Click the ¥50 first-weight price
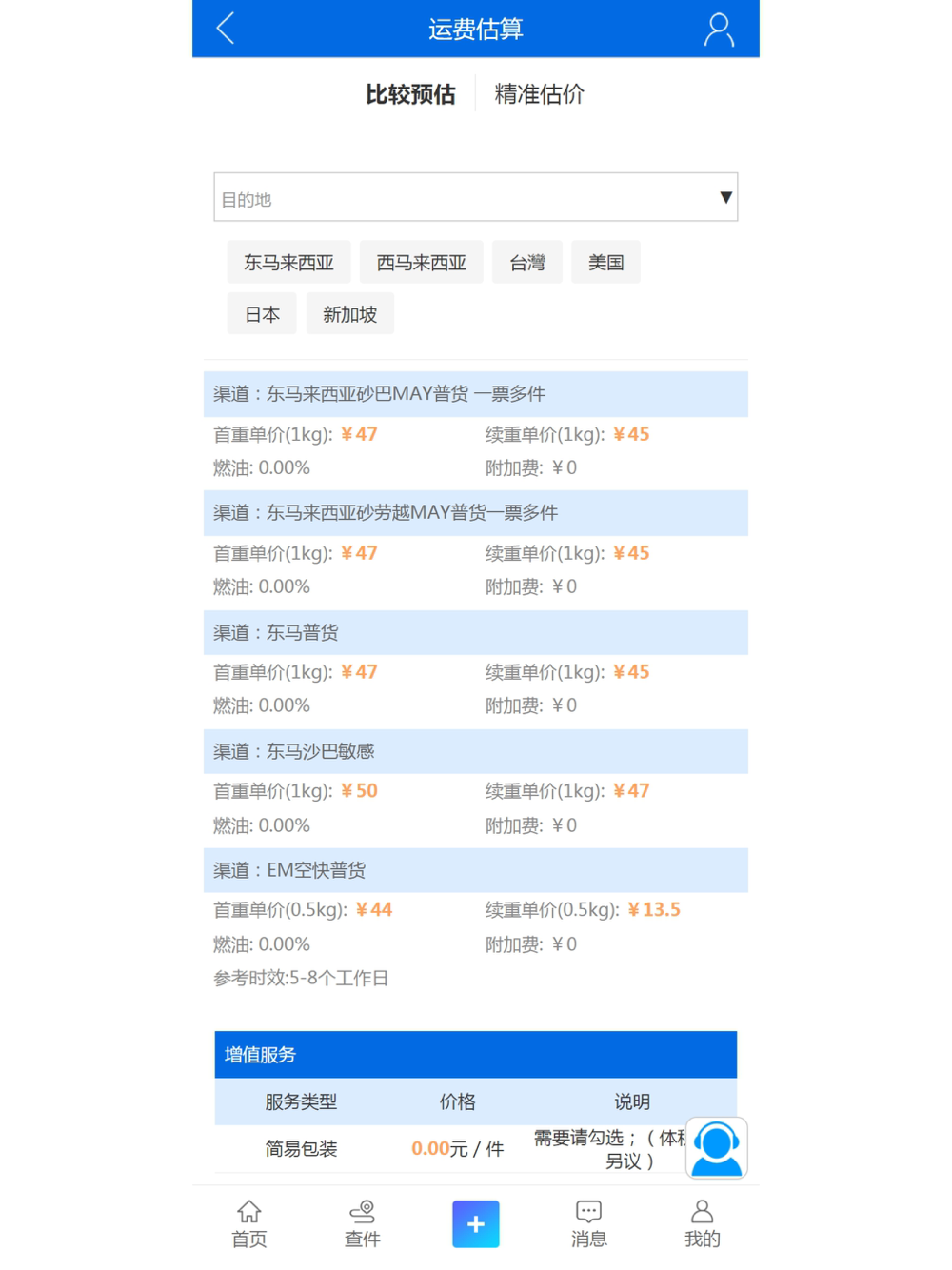This screenshot has height=1270, width=952. pyautogui.click(x=359, y=791)
